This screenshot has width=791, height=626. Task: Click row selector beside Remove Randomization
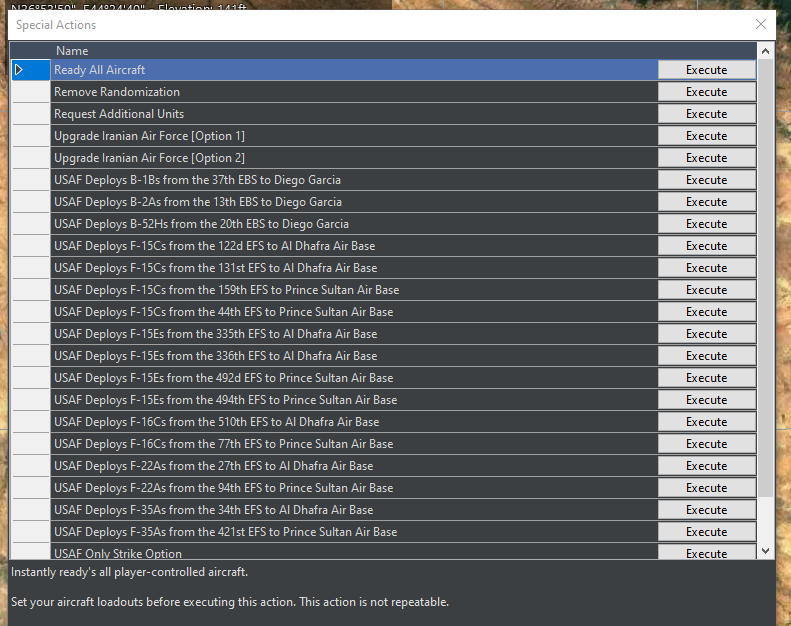tap(31, 92)
